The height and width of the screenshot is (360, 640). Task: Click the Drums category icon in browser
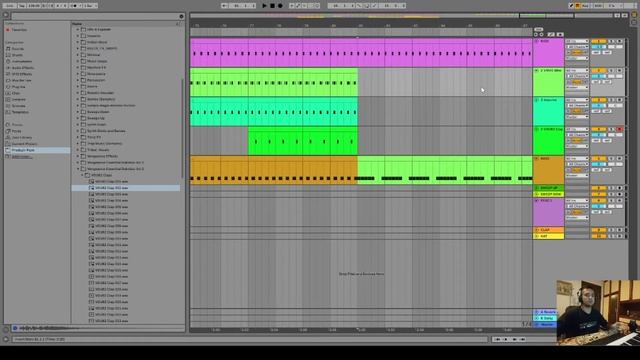coord(8,55)
